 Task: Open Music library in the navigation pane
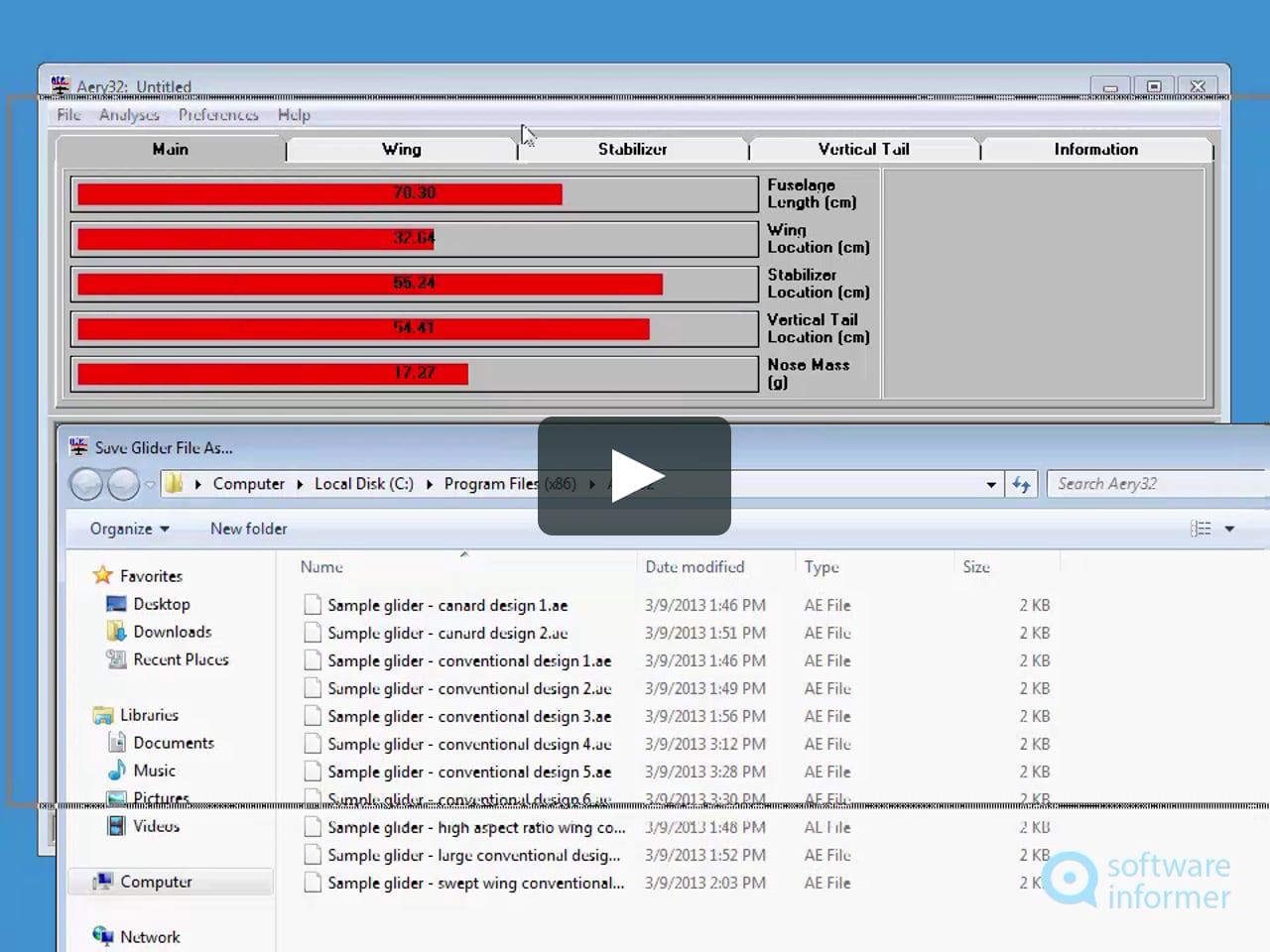click(154, 771)
